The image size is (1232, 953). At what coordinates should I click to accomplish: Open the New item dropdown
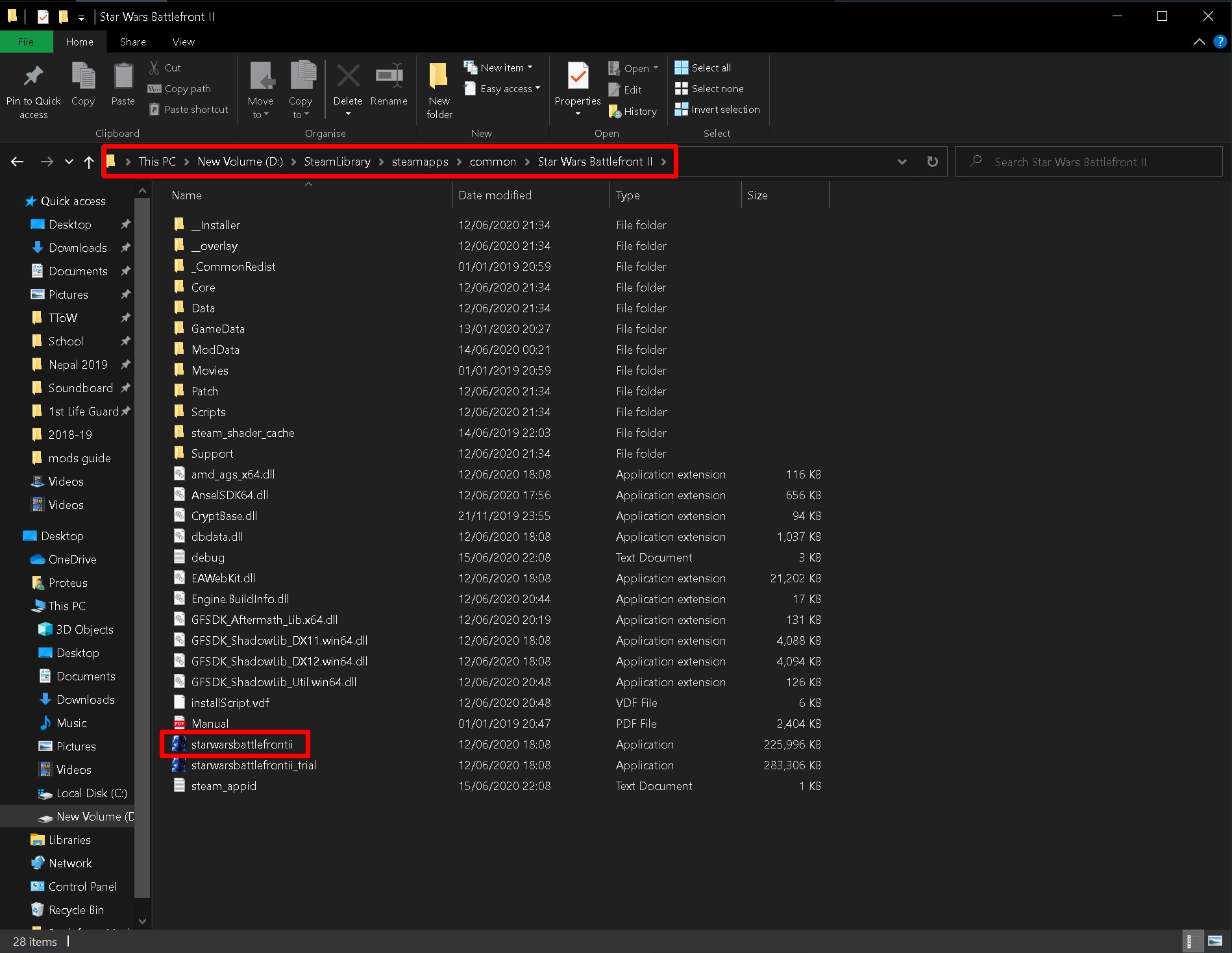pos(499,68)
